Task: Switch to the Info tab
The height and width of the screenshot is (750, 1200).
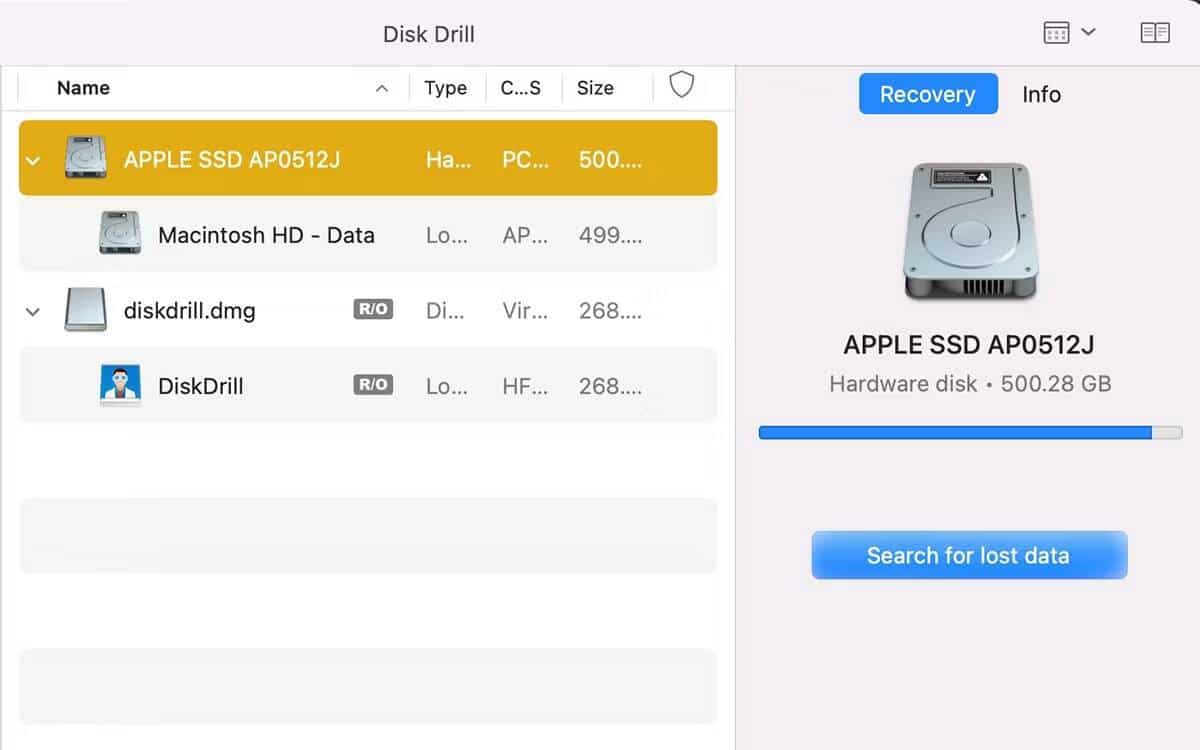Action: coord(1041,94)
